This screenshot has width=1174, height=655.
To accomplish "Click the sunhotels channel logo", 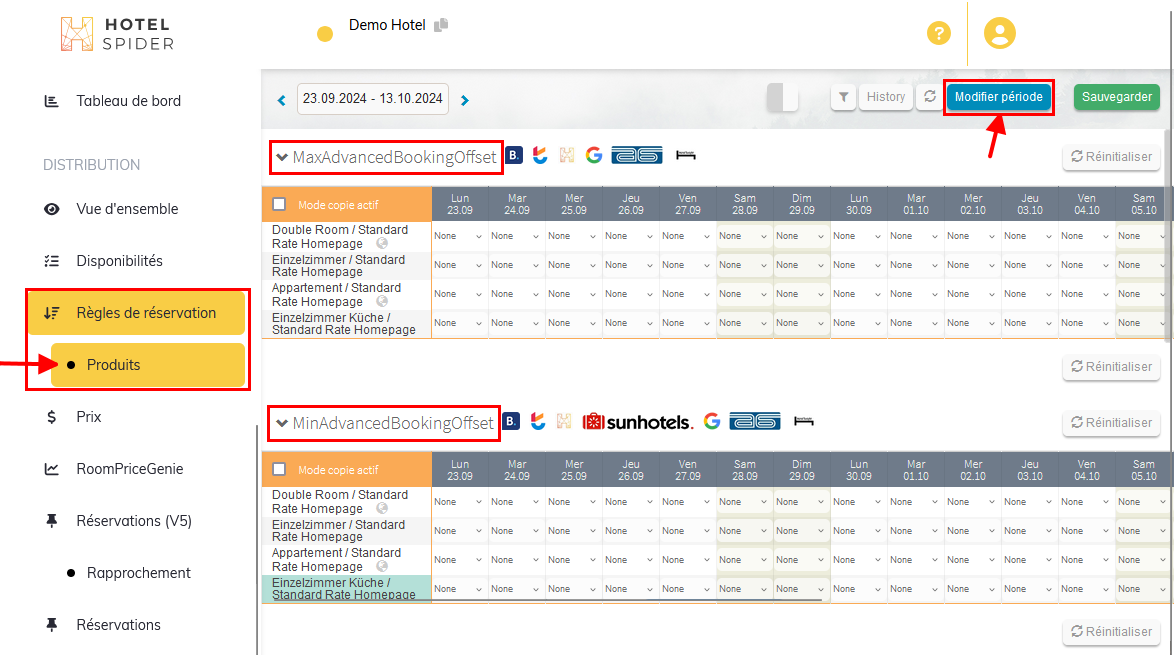I will 637,422.
